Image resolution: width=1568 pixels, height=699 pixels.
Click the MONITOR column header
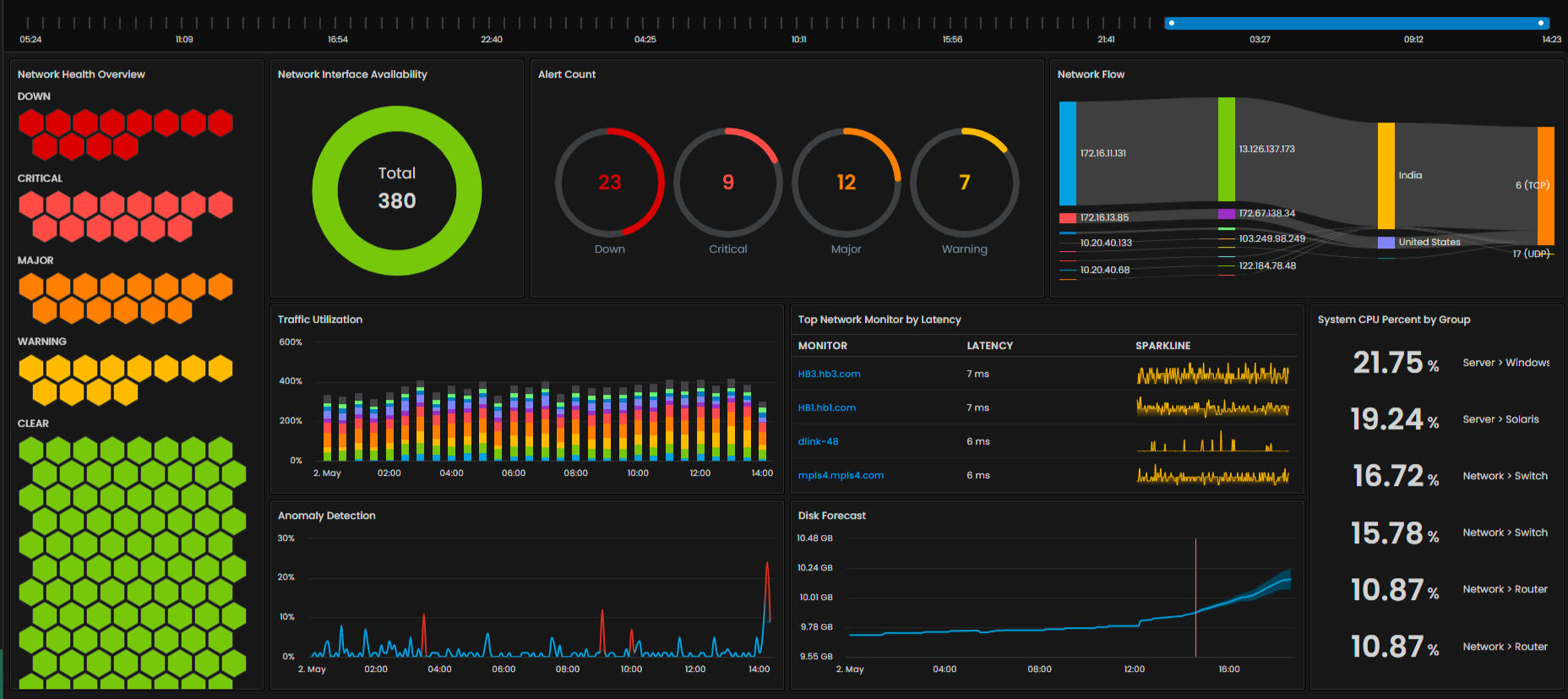pyautogui.click(x=822, y=346)
